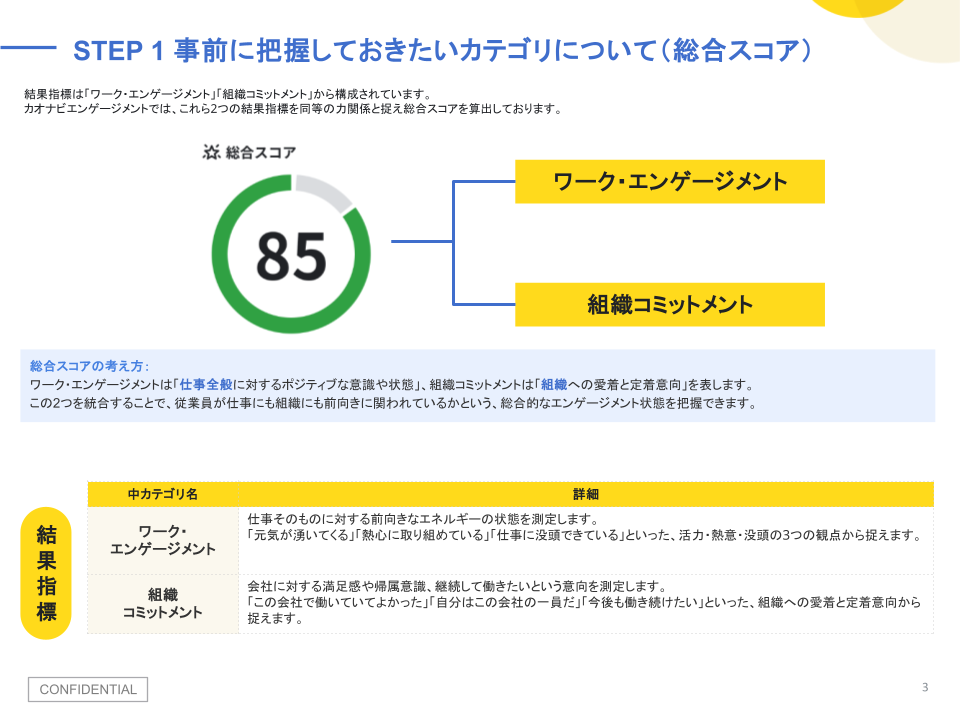Click the yellow 結果指標 vertical pill label

coord(46,573)
